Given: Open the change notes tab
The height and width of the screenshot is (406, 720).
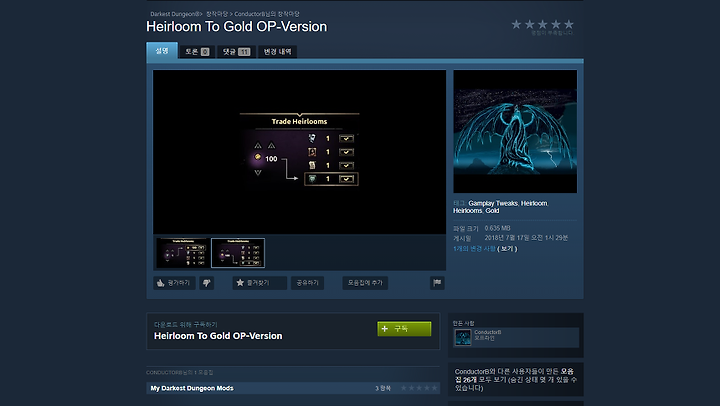Looking at the screenshot, I should (277, 52).
